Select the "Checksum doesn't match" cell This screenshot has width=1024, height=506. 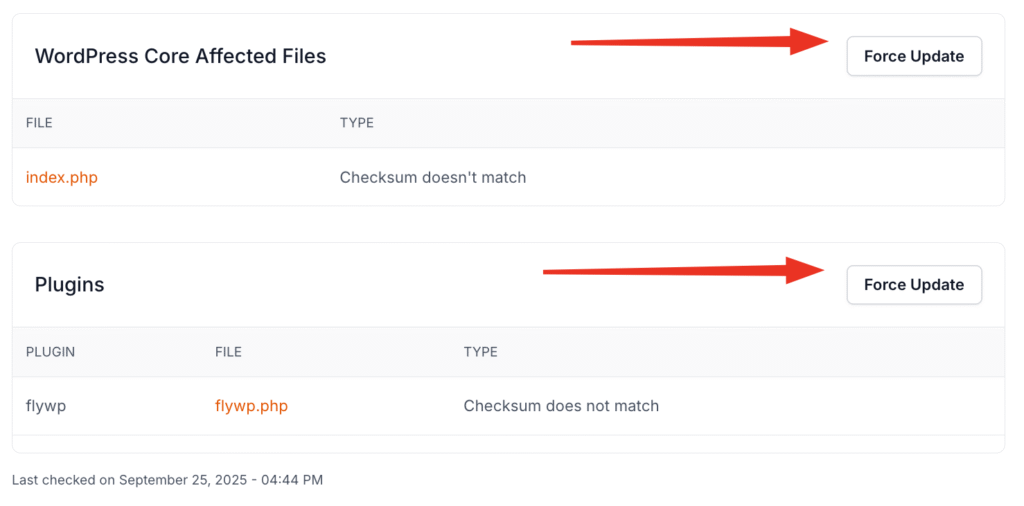coord(432,178)
